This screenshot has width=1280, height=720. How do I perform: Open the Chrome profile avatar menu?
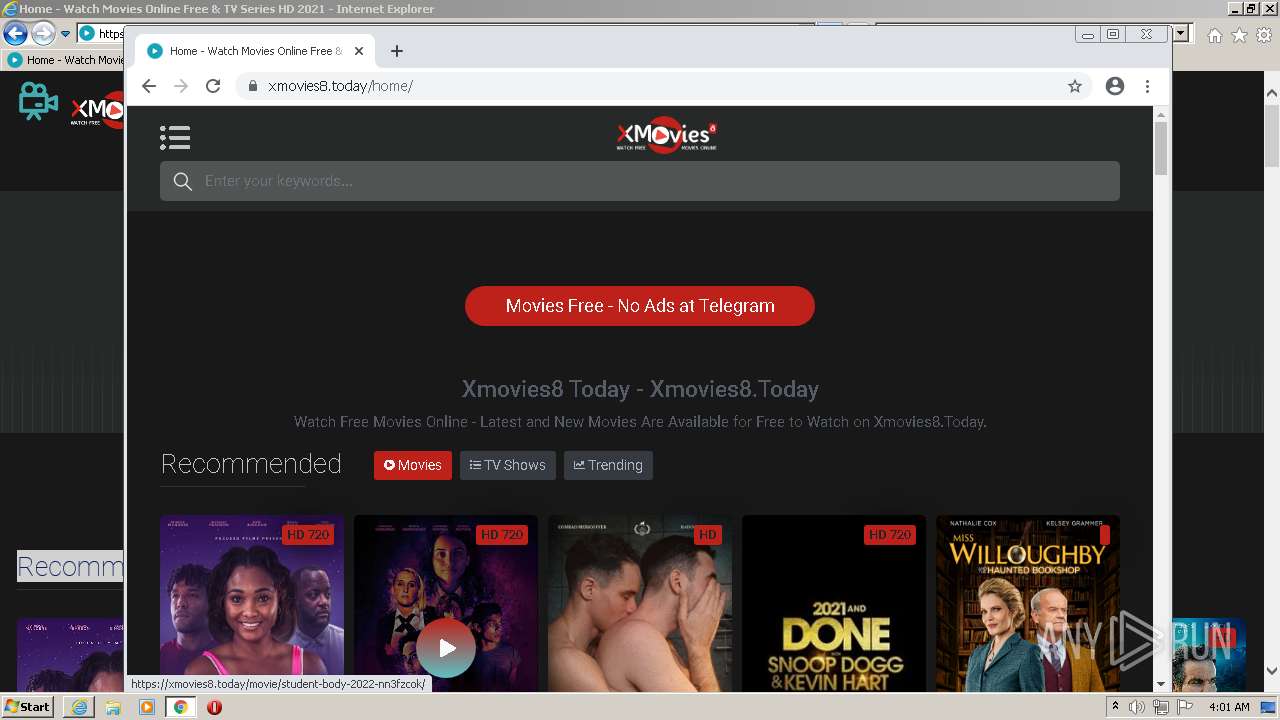pos(1115,86)
